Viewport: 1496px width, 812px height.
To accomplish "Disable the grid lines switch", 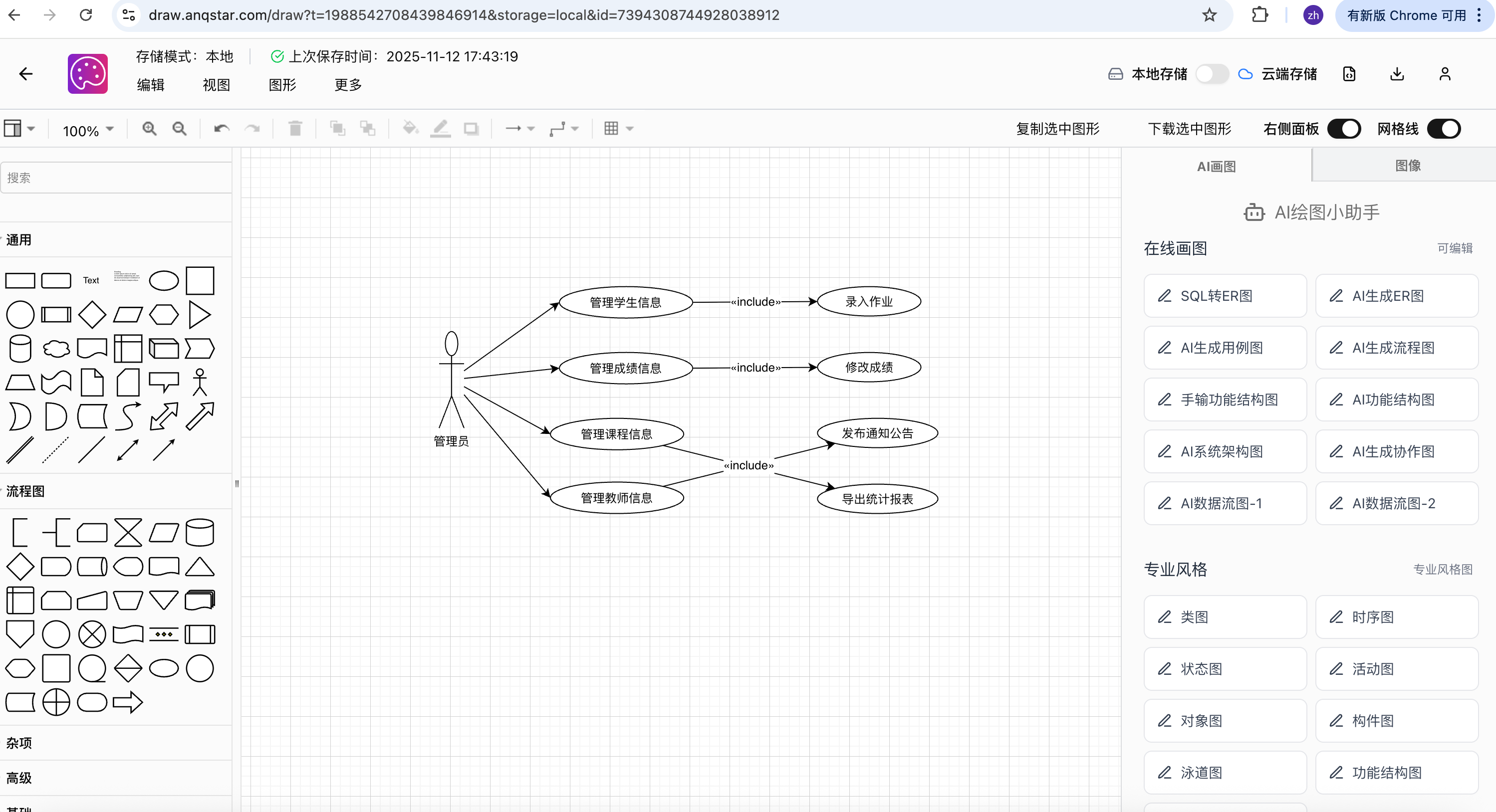I will point(1443,128).
